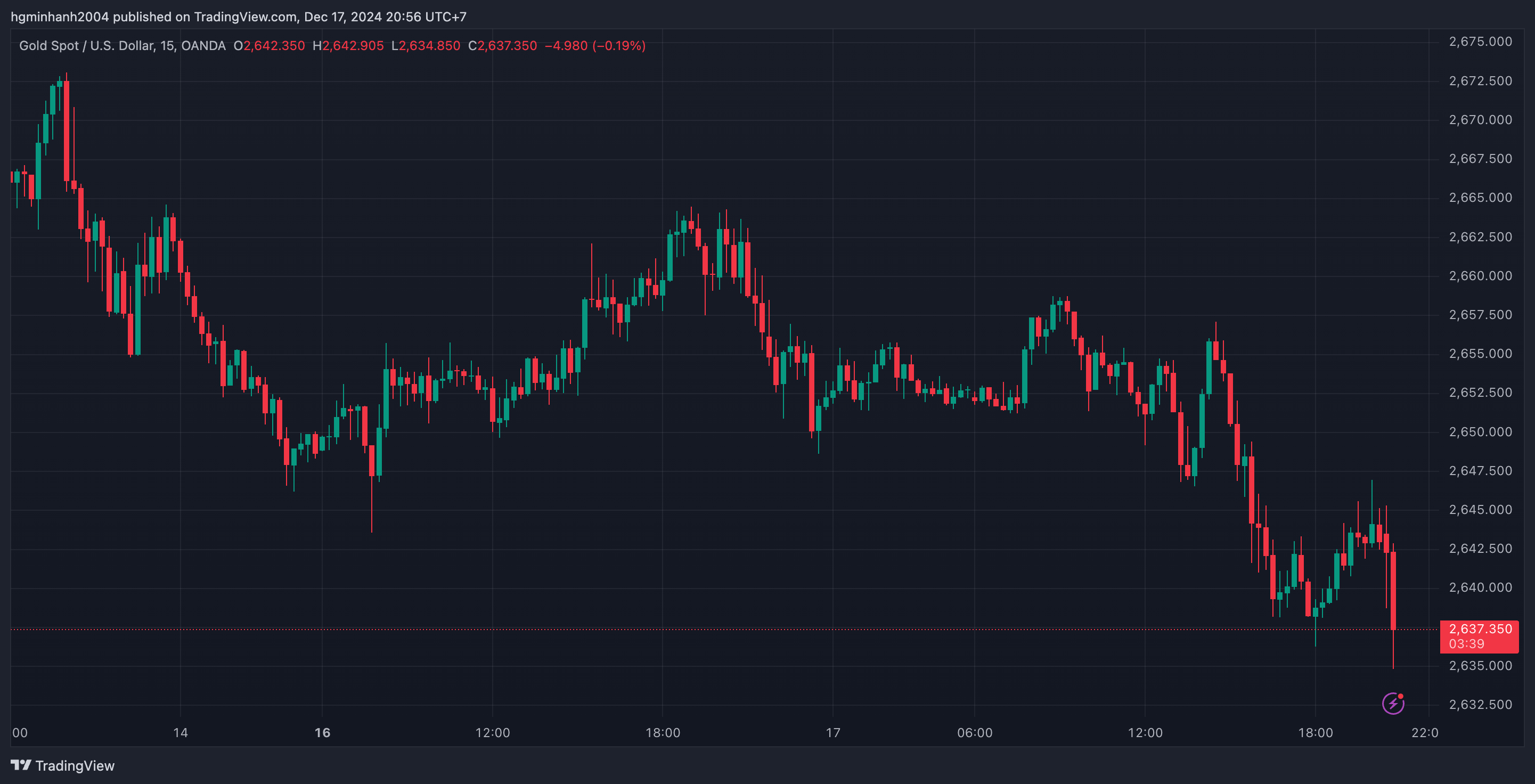Click the change value −4.980 (−0.19%)
This screenshot has width=1535, height=784.
click(595, 46)
